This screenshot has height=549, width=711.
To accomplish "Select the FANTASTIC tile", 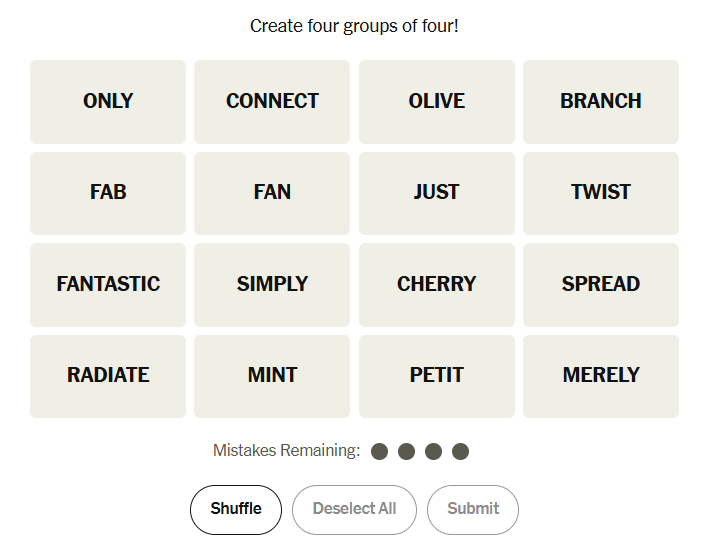I will (108, 284).
